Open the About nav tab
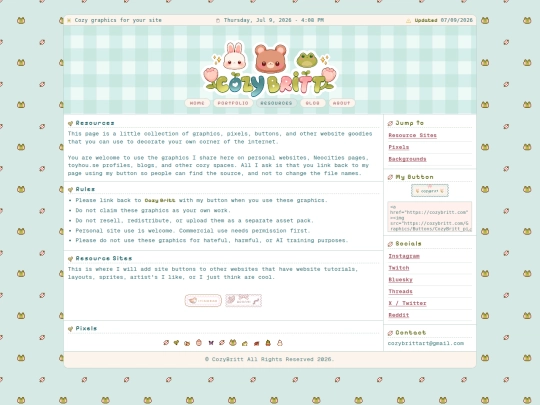This screenshot has height=405, width=540. click(x=341, y=103)
